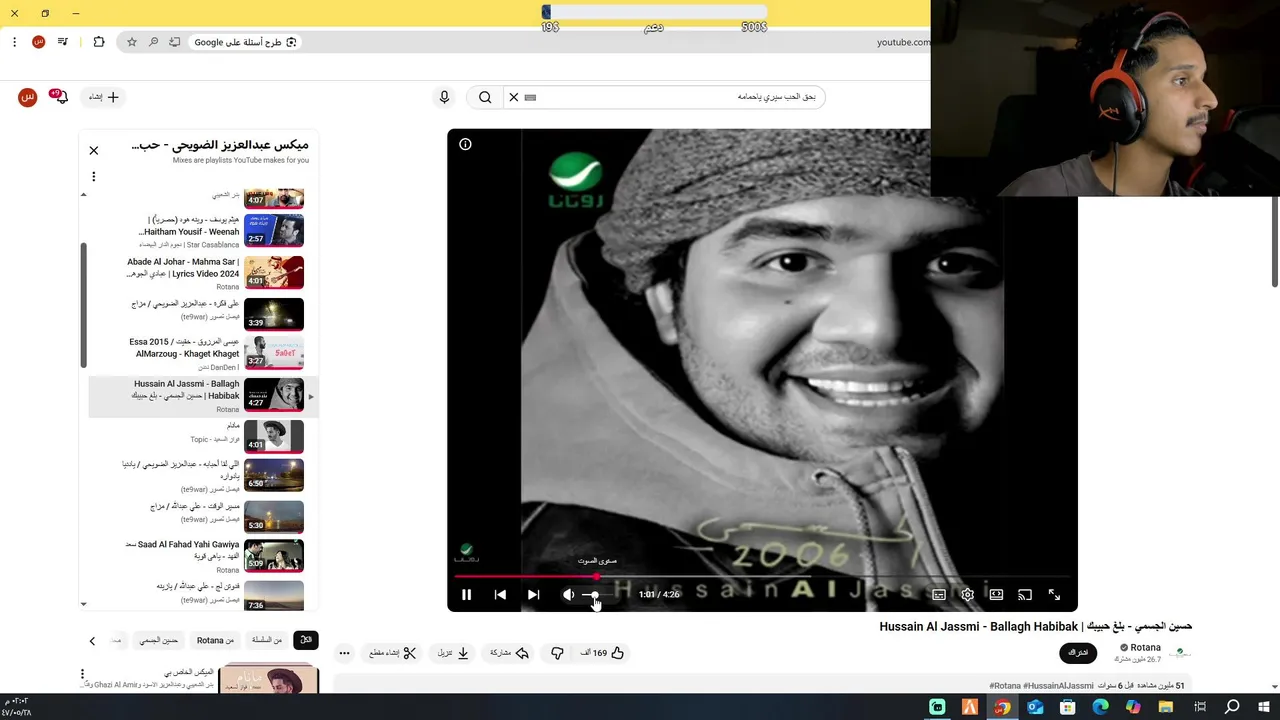Dislike the video

point(557,653)
